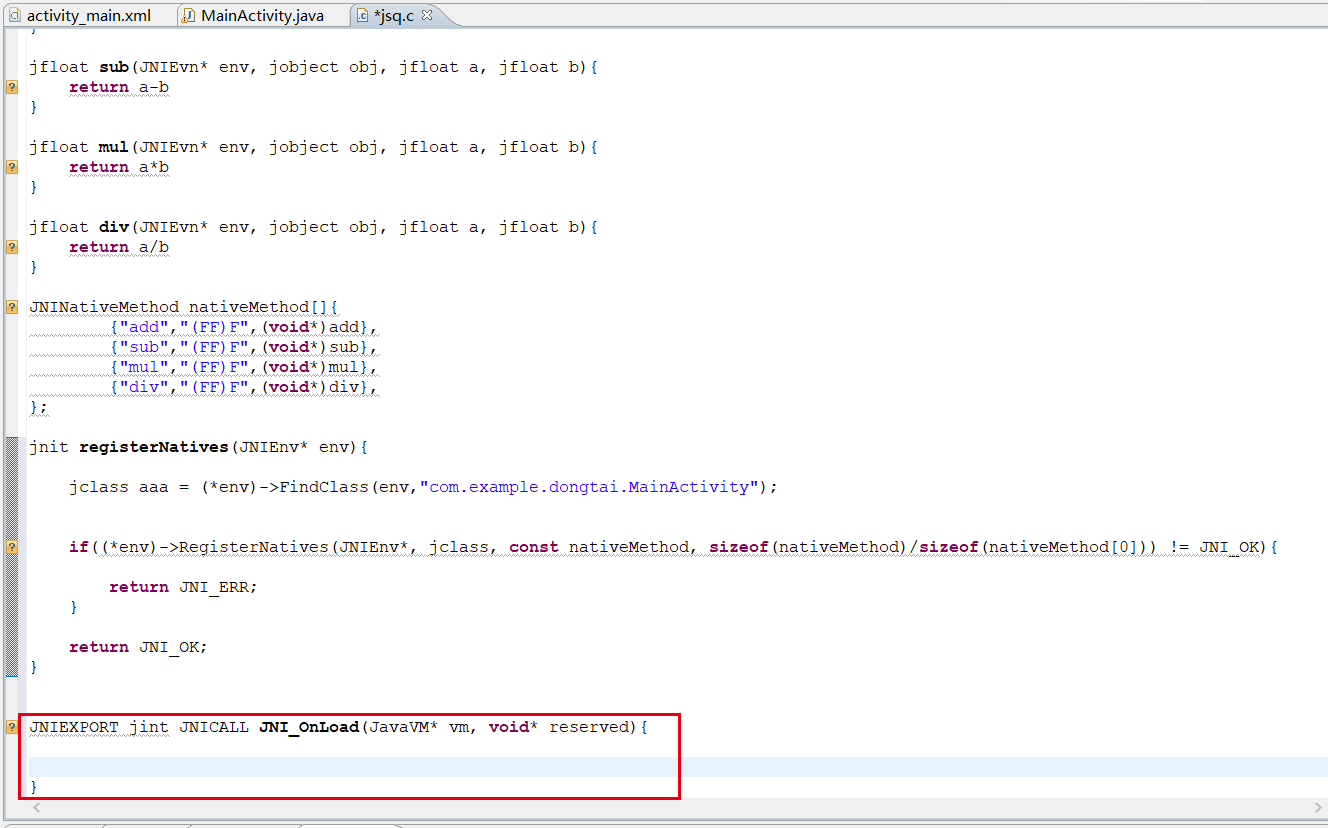The image size is (1328, 828).
Task: Close the jsq.c tab with its X
Action: (x=427, y=15)
